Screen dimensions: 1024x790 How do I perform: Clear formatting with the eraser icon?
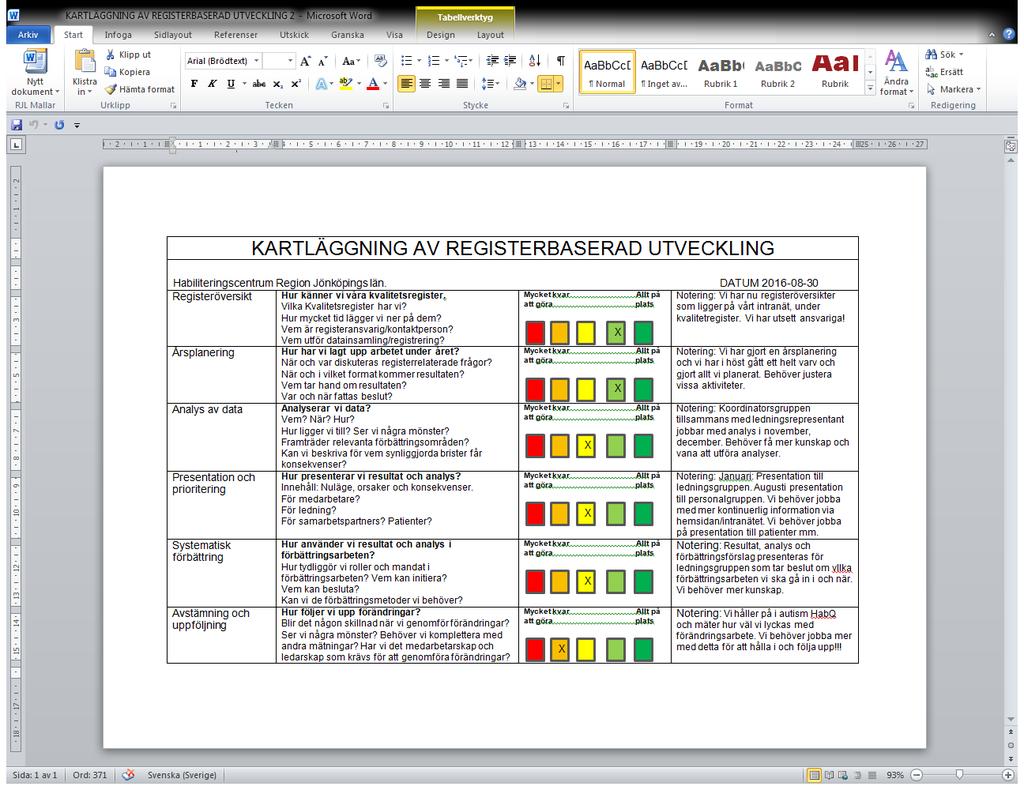pos(381,61)
